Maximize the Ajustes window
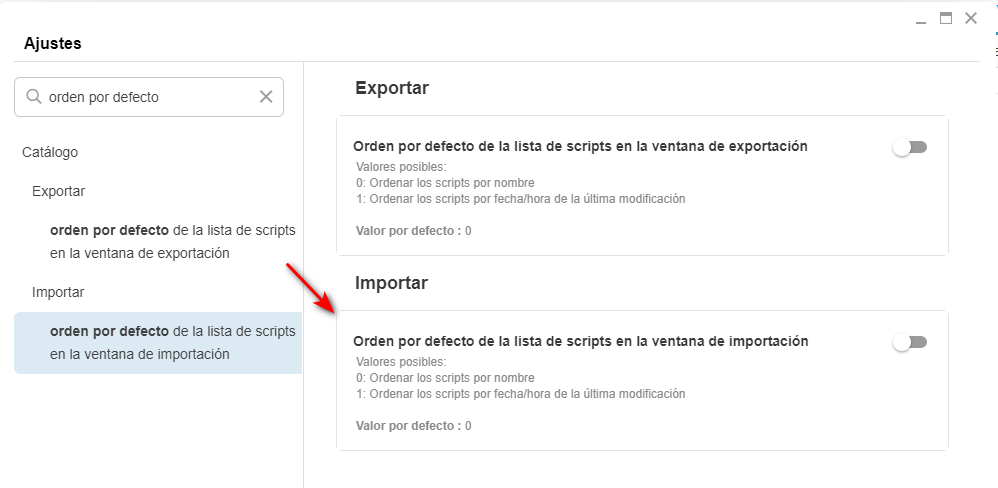 click(945, 18)
